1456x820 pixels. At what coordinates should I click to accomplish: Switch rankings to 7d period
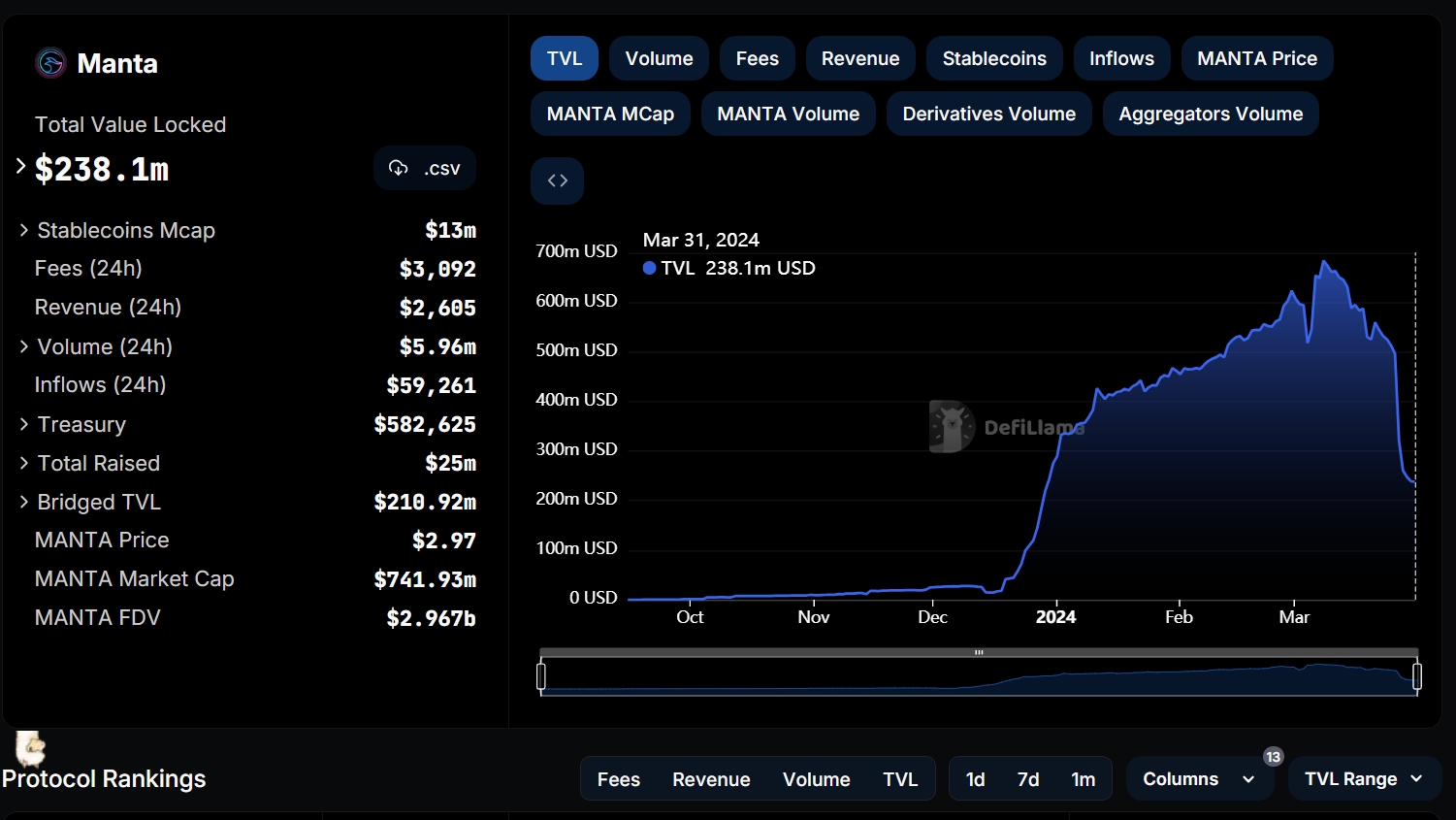[1027, 779]
